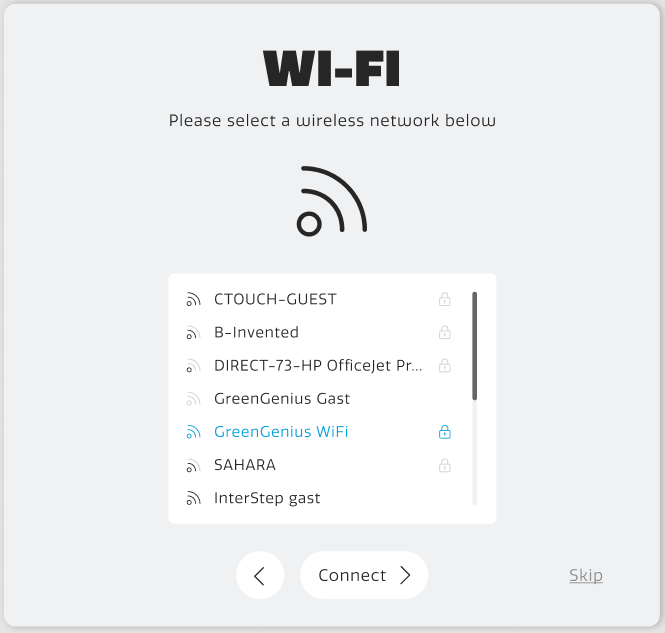Select the highlighted GreenGenius WiFi network
665x633 pixels.
coord(281,432)
